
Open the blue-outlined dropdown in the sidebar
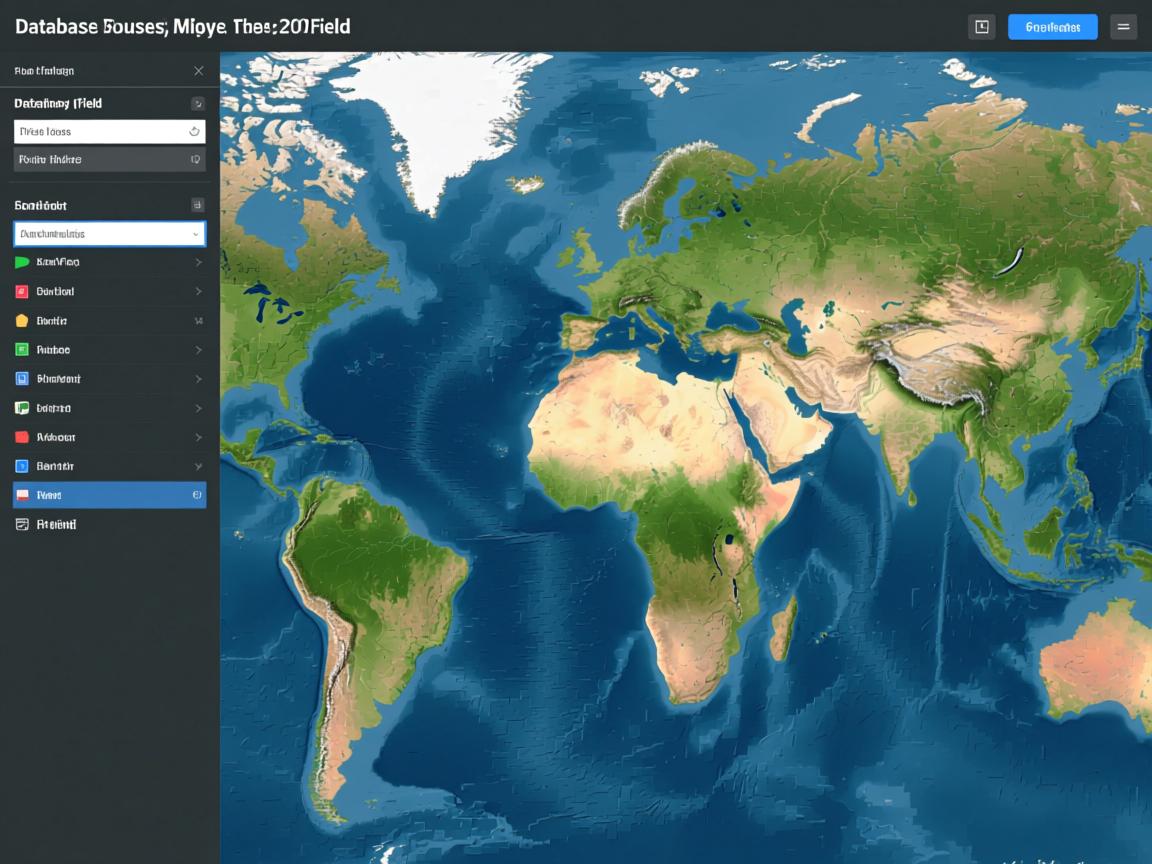pos(109,234)
